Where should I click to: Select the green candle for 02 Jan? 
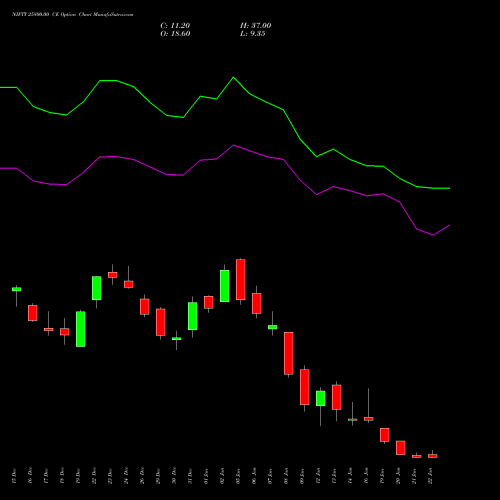[x=224, y=286]
